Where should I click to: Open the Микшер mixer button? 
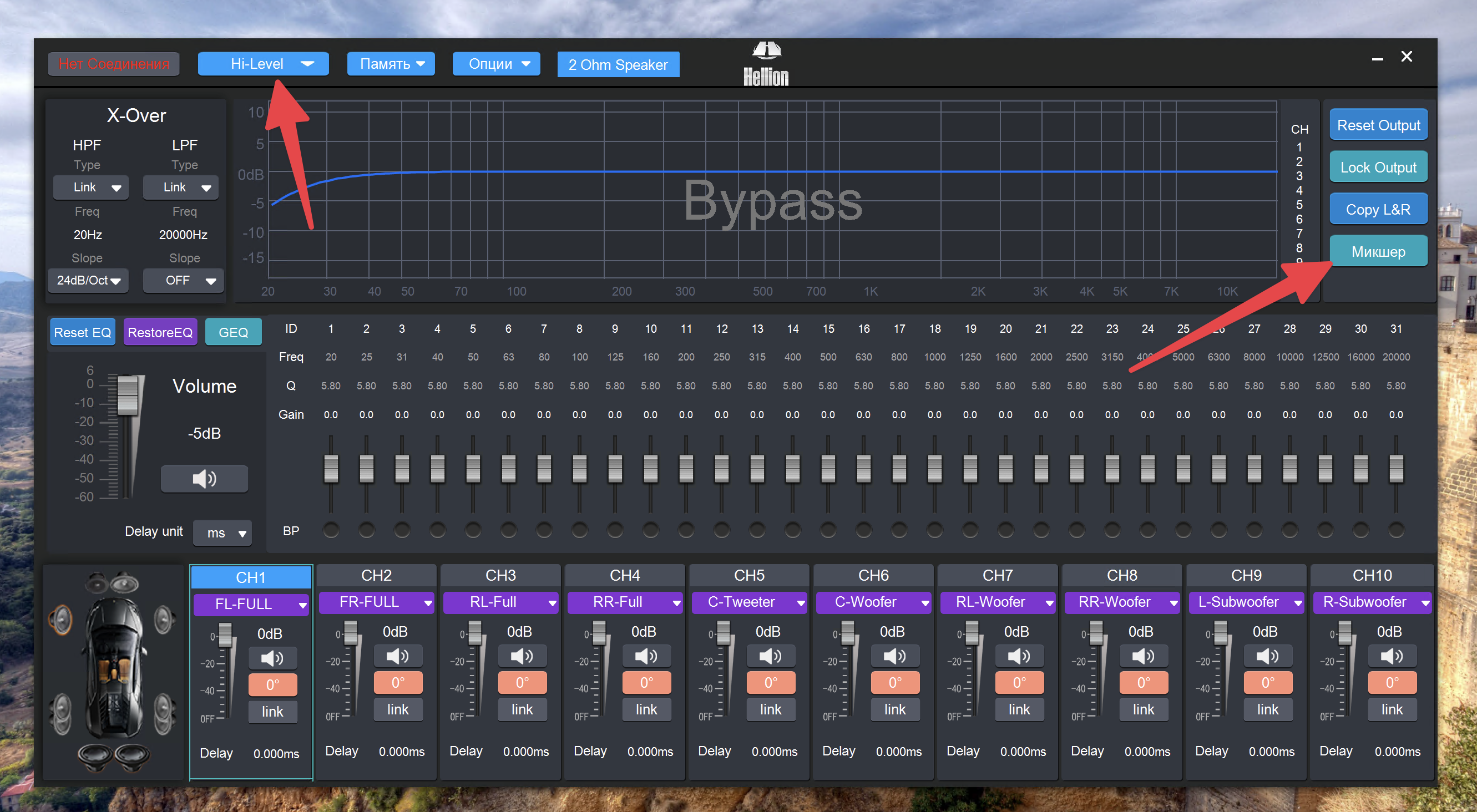tap(1378, 252)
